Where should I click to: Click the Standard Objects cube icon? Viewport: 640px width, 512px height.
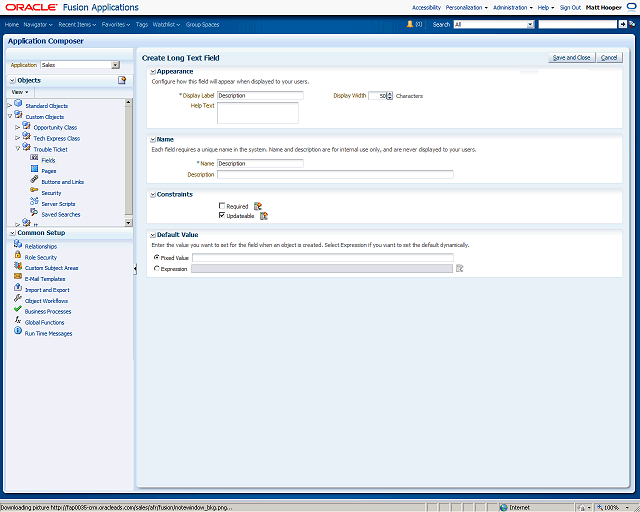[x=18, y=103]
